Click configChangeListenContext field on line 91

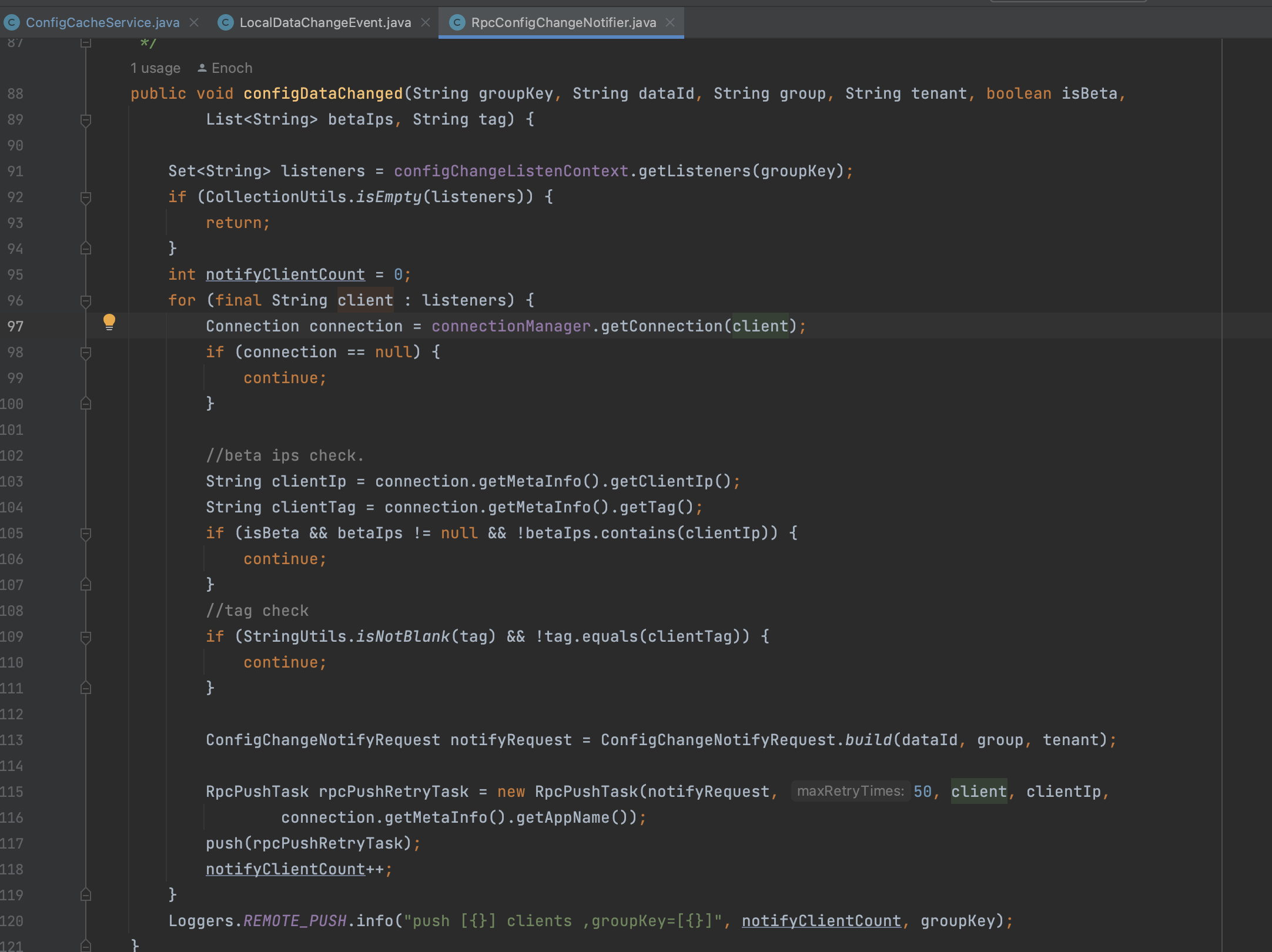point(511,171)
